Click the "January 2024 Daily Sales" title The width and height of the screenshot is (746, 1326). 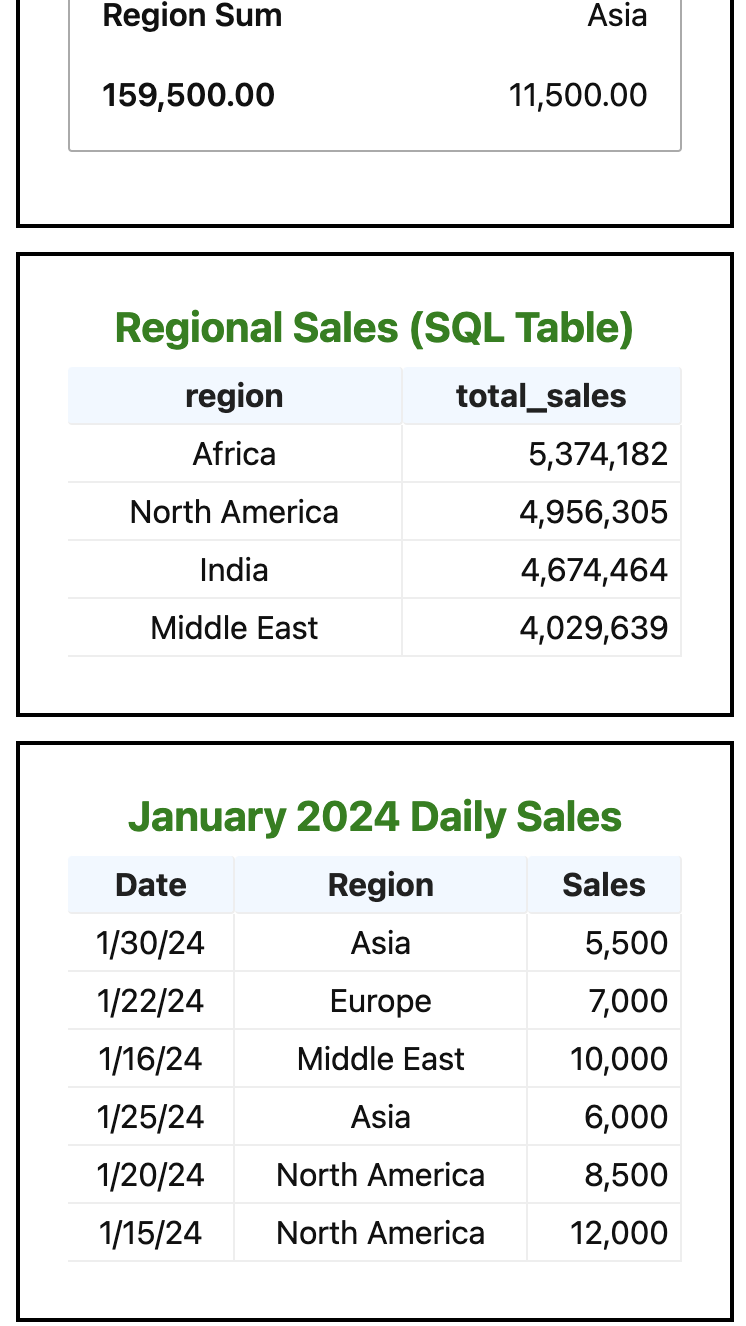click(x=374, y=817)
